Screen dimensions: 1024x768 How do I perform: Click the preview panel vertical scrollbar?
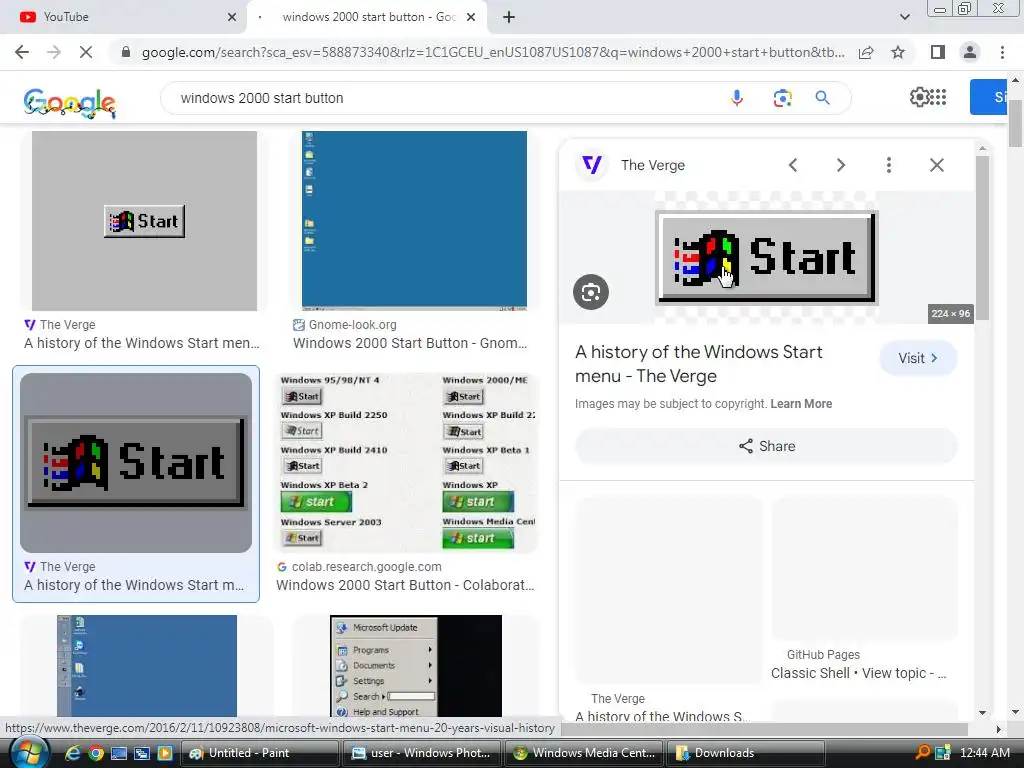point(982,238)
